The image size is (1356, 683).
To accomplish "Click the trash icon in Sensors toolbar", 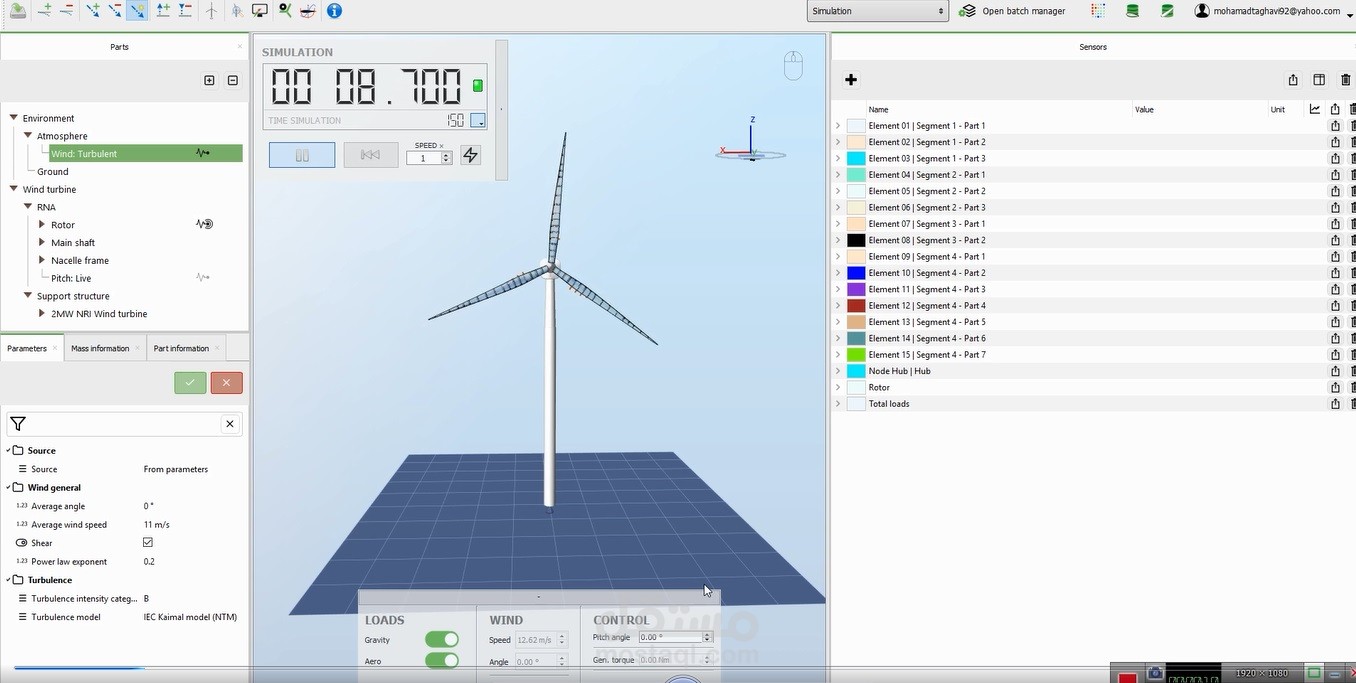I will (1345, 80).
